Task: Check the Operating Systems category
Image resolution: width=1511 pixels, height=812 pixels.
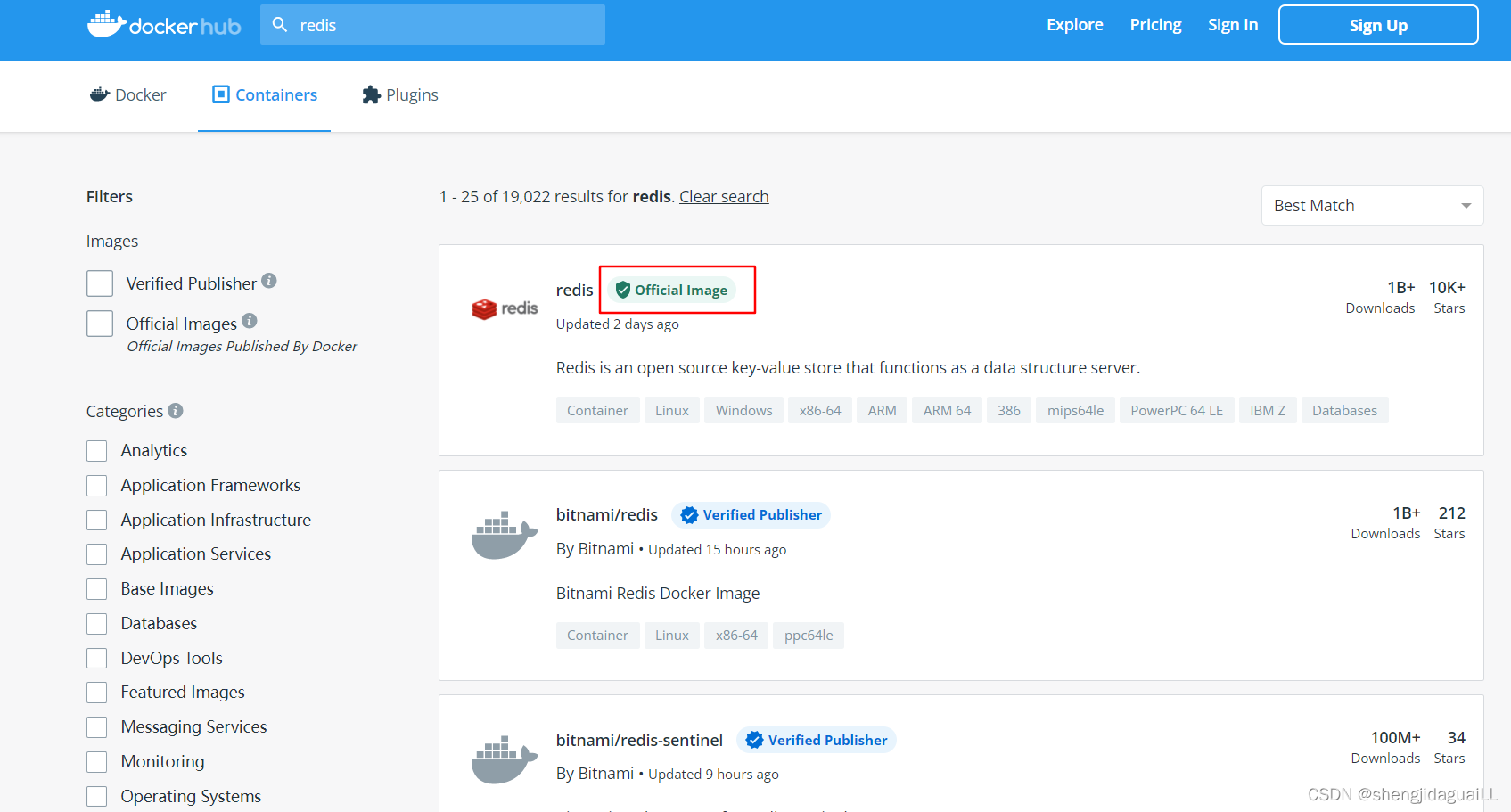Action: tap(97, 796)
